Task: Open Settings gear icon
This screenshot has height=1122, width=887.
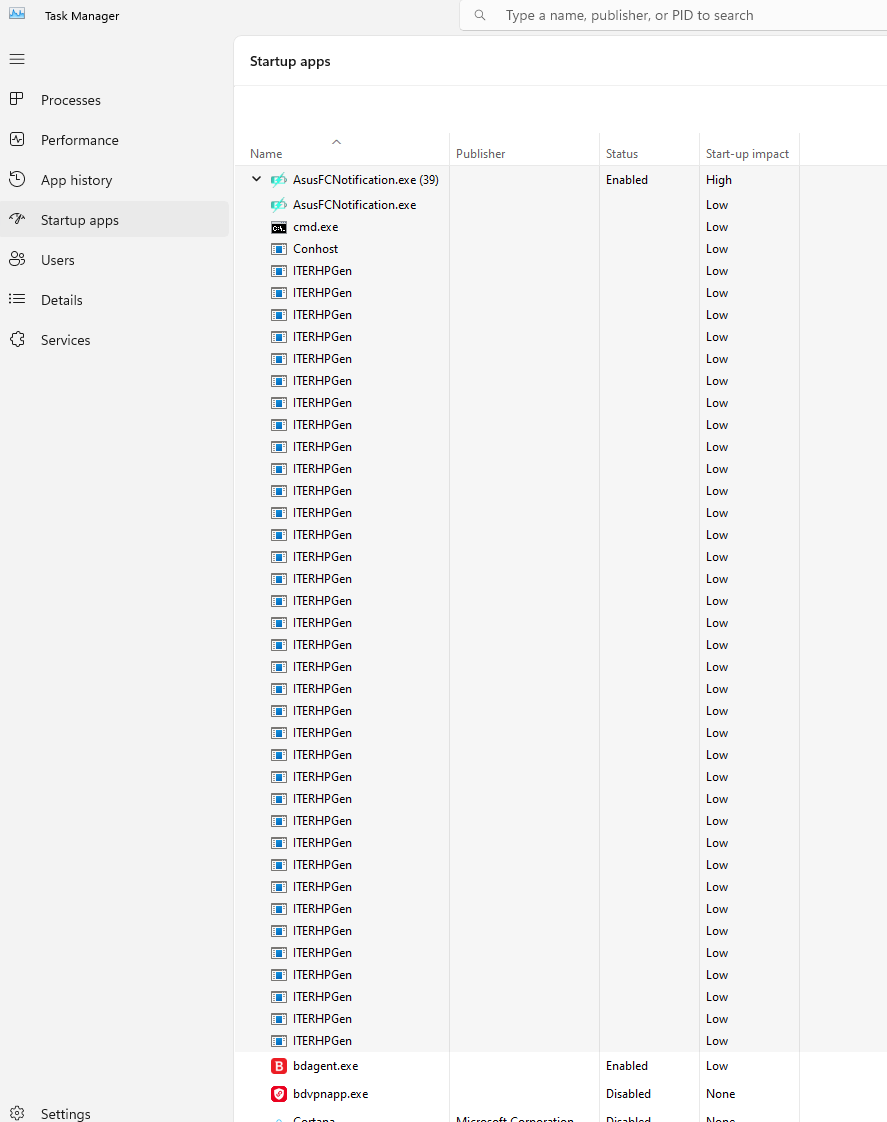Action: click(17, 1113)
